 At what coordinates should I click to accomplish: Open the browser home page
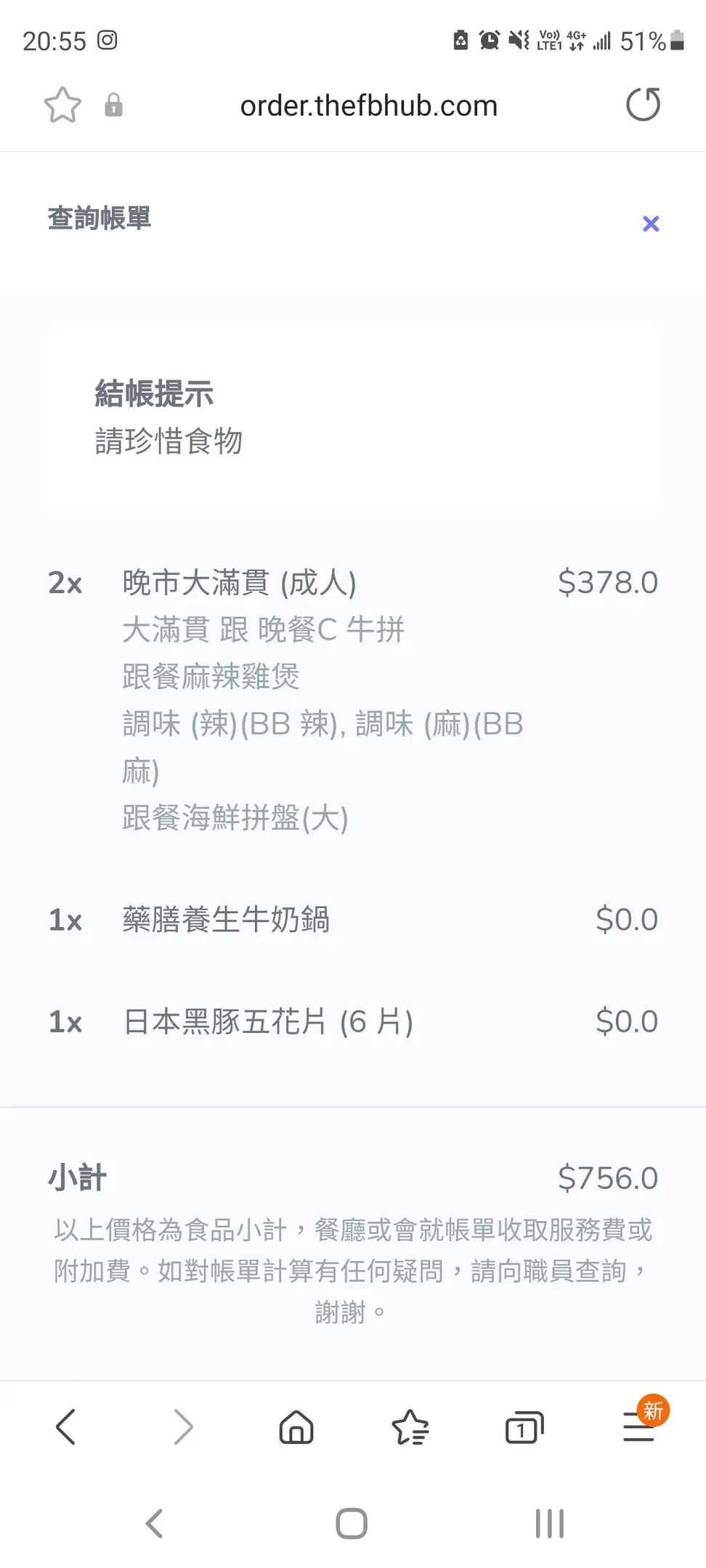tap(296, 1427)
